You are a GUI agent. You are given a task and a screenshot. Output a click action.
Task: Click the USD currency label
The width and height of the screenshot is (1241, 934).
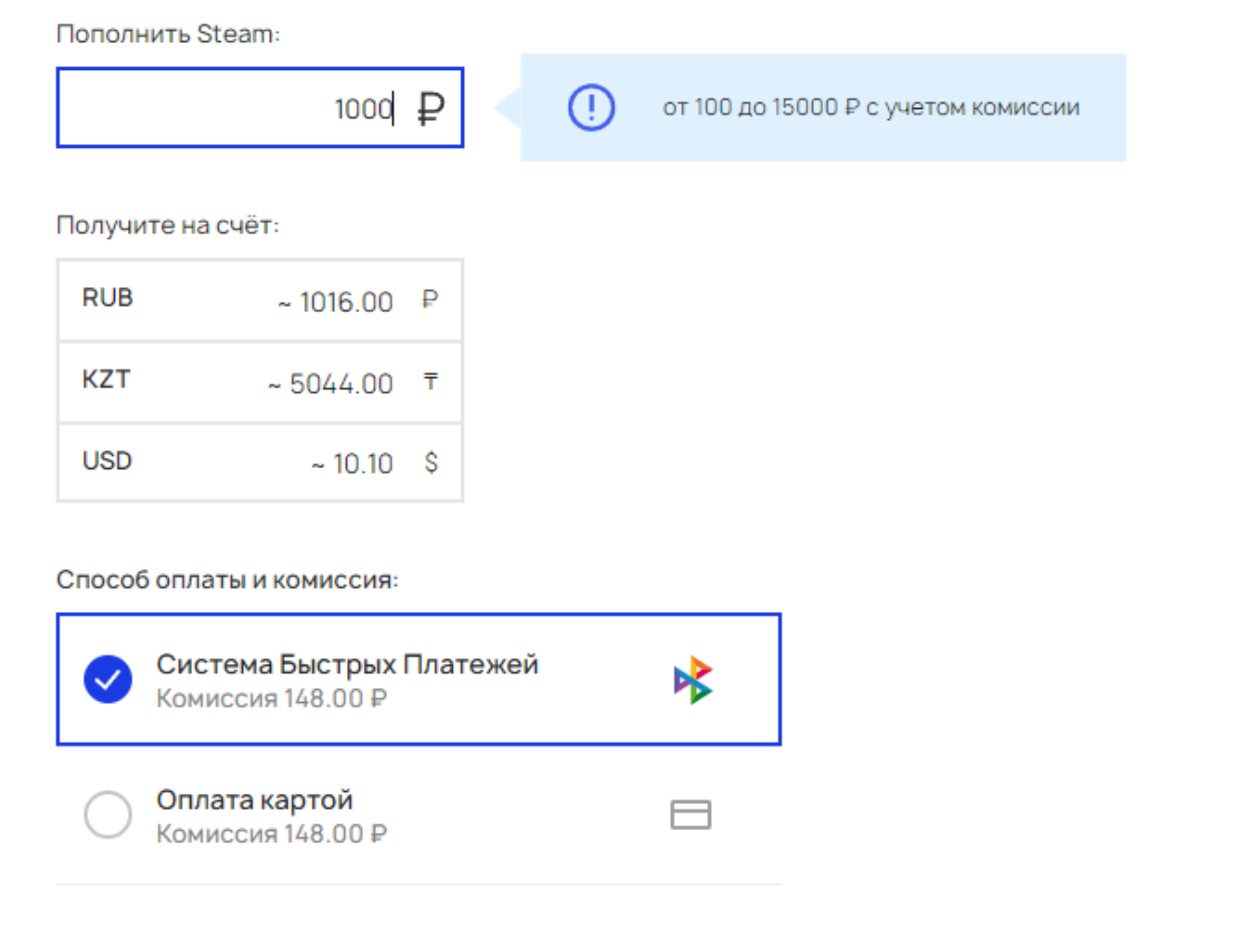[x=107, y=462]
